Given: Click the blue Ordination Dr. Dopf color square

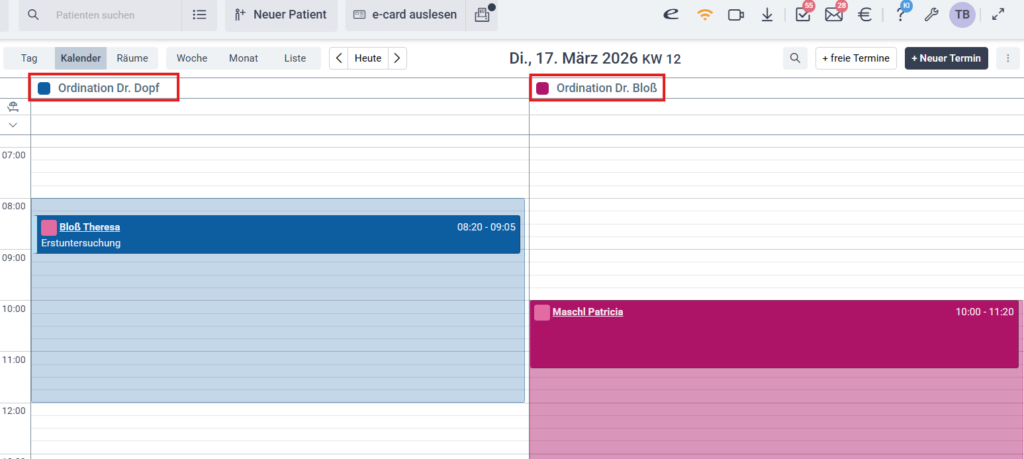Looking at the screenshot, I should click(x=44, y=88).
